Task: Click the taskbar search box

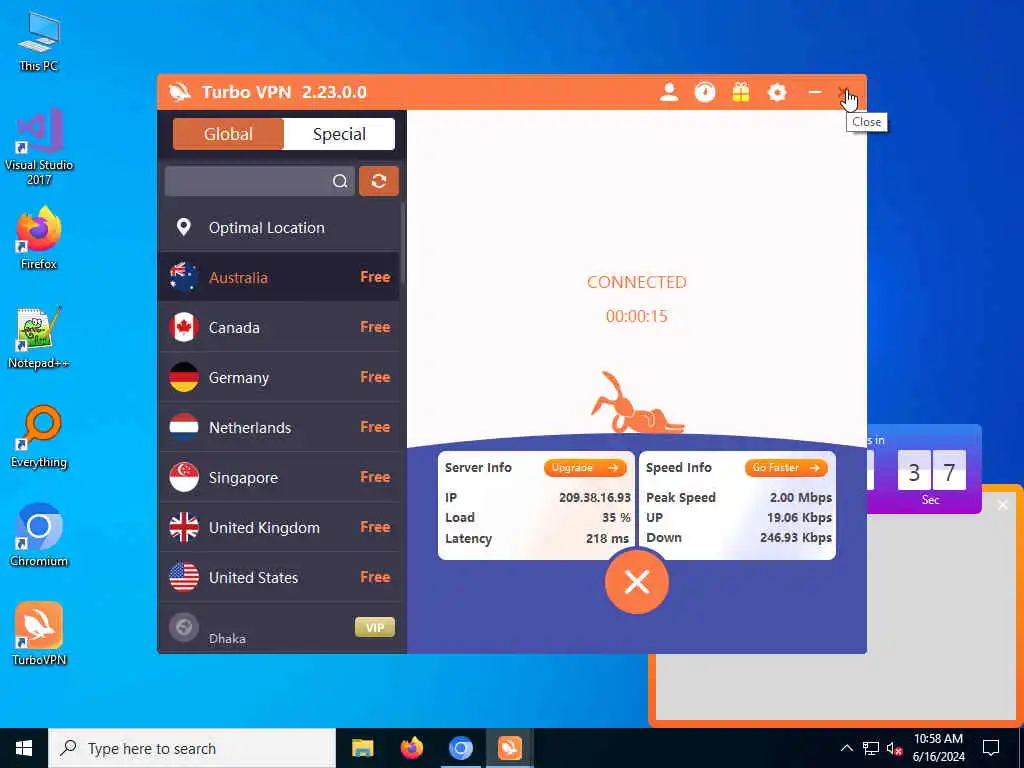Action: point(192,748)
